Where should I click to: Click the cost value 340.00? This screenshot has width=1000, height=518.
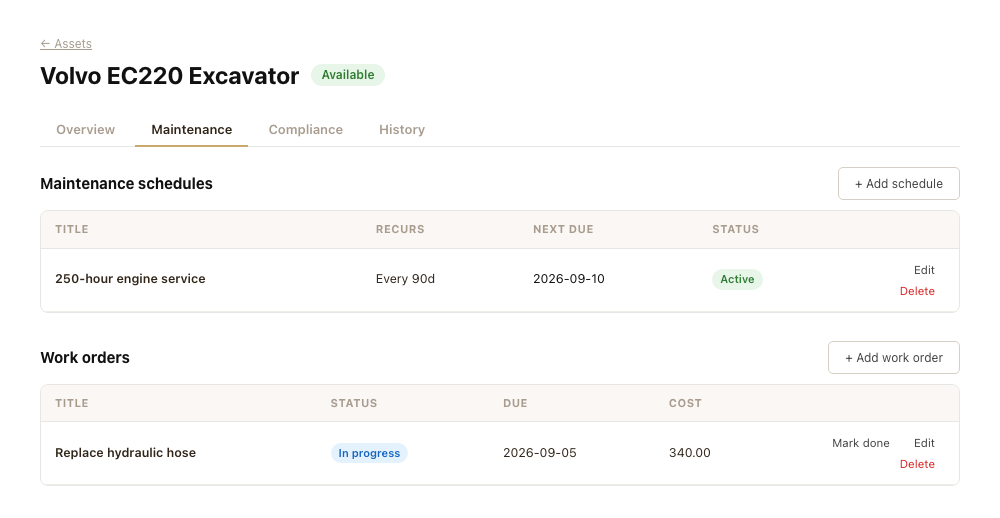coord(689,453)
